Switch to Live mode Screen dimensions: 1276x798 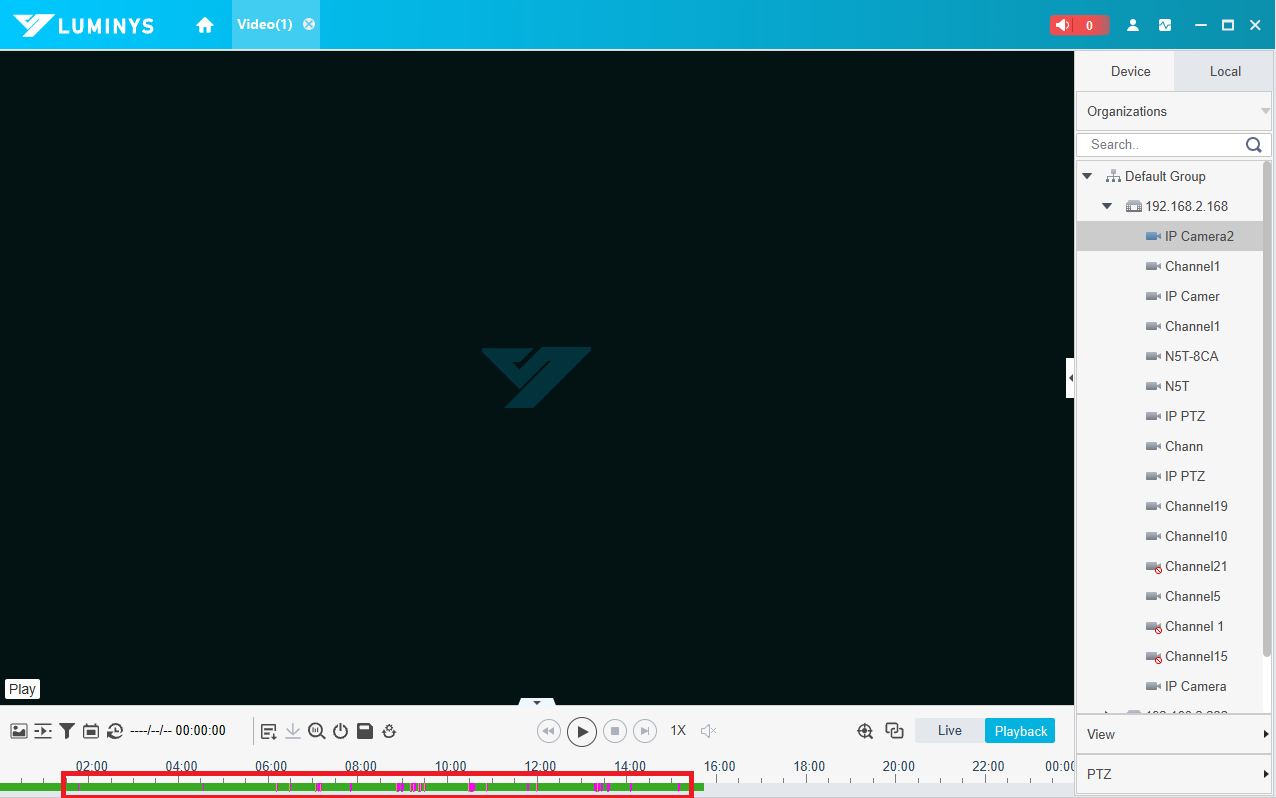click(949, 731)
